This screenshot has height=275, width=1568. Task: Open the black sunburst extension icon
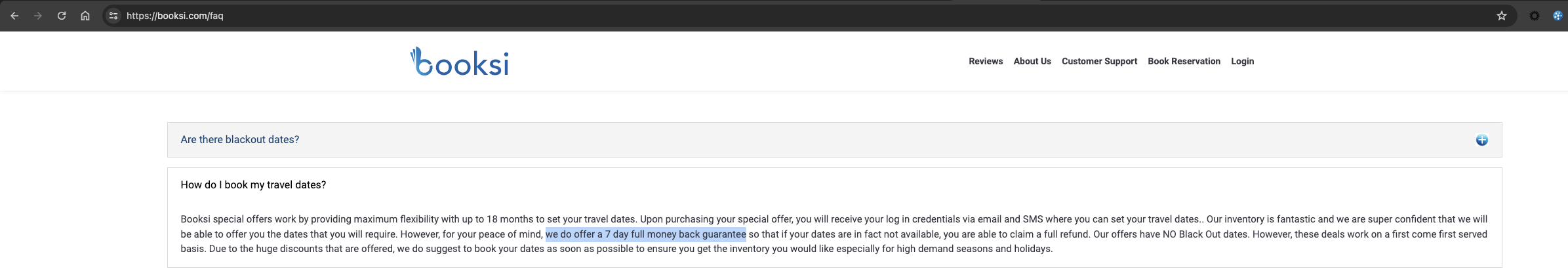click(x=1534, y=16)
